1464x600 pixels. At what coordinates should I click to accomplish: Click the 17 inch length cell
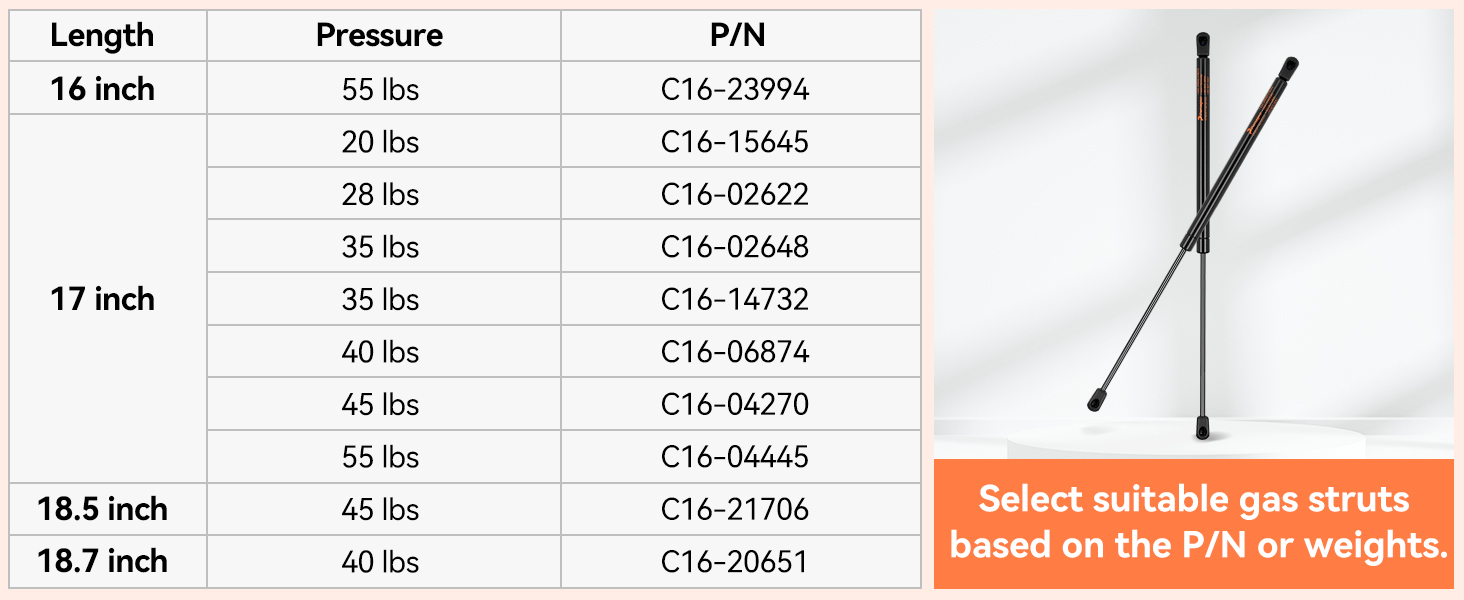102,299
